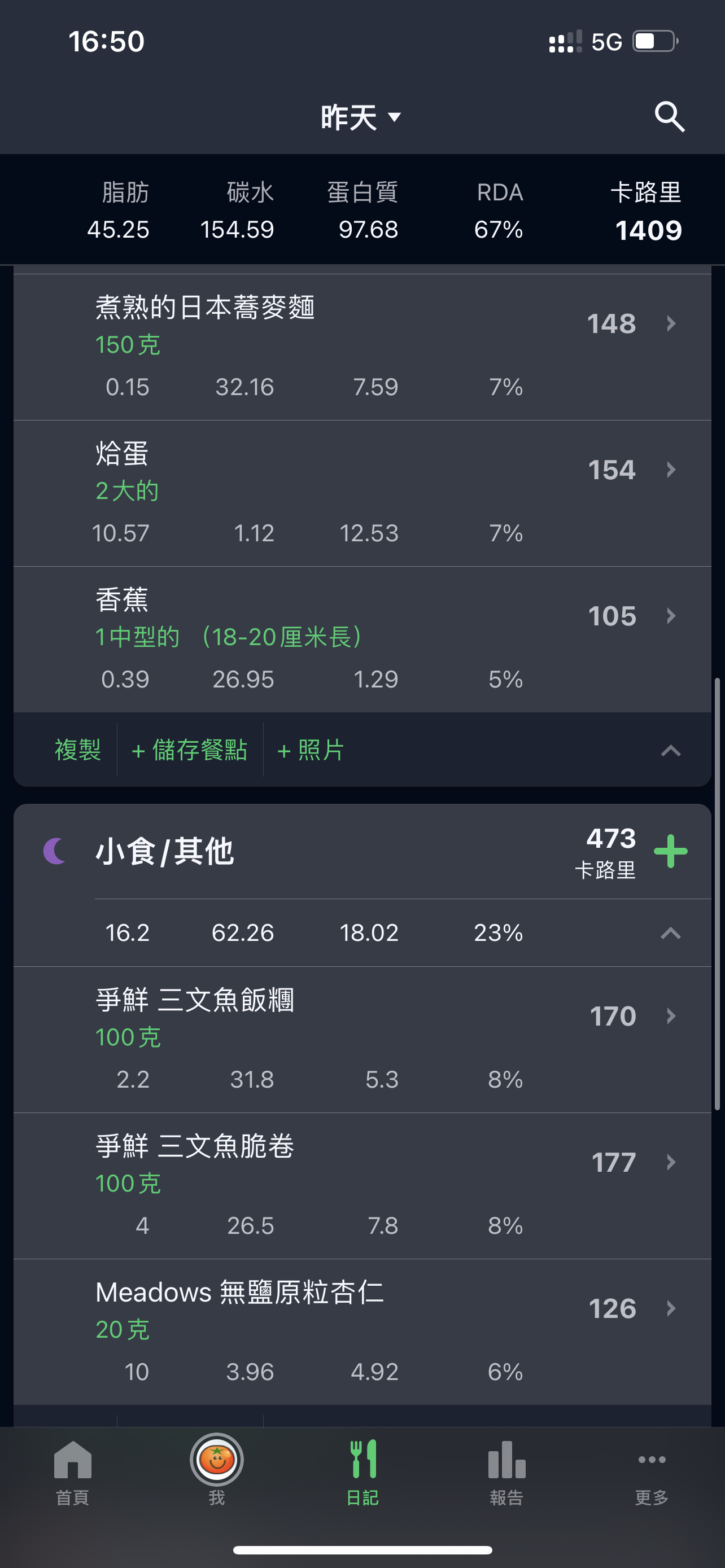The image size is (725, 1568).
Task: Open the 昨天 date dropdown
Action: click(361, 117)
